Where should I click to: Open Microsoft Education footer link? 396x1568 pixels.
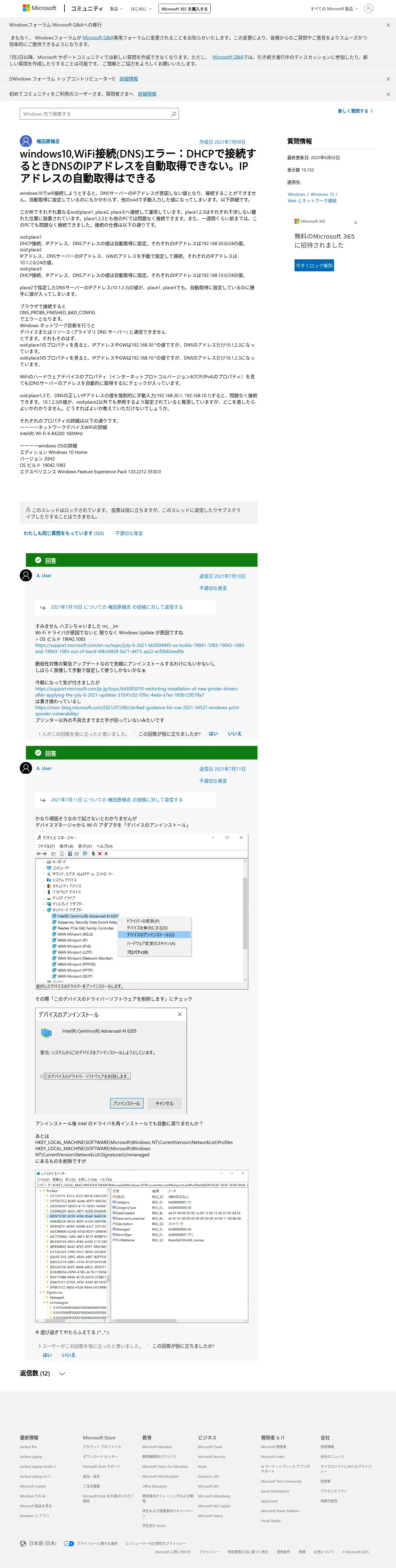tap(157, 1447)
